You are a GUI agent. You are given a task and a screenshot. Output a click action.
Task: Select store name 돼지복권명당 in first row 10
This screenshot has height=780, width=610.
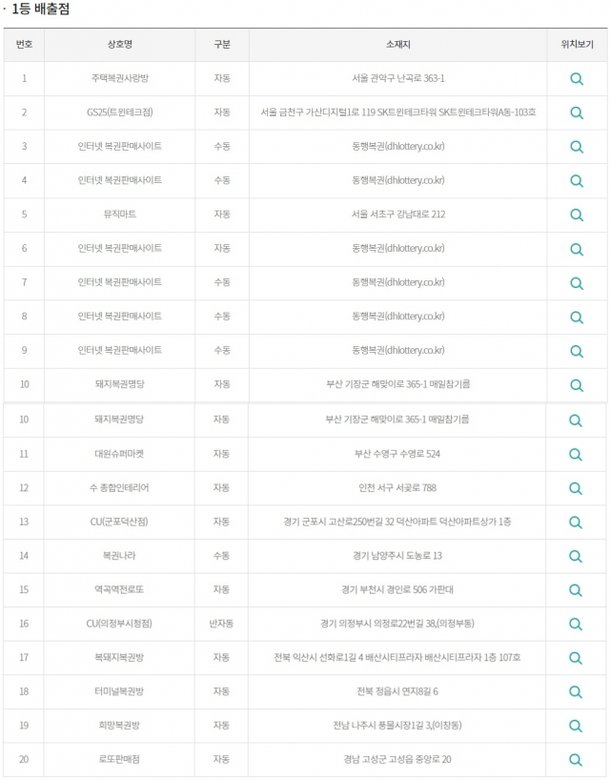(x=119, y=384)
